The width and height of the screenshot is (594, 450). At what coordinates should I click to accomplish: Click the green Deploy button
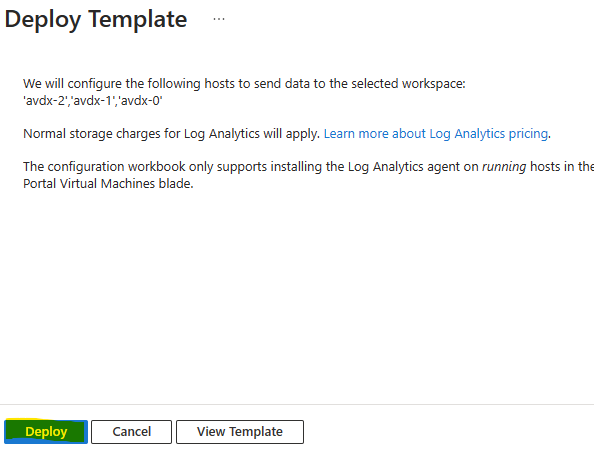(x=46, y=431)
